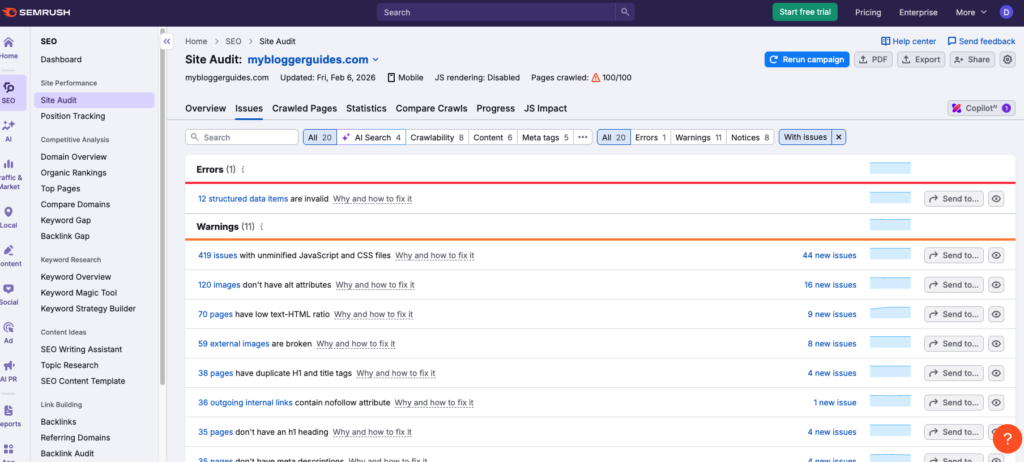Toggle eye icon for unminified JavaScript row
The image size is (1024, 462).
click(995, 256)
